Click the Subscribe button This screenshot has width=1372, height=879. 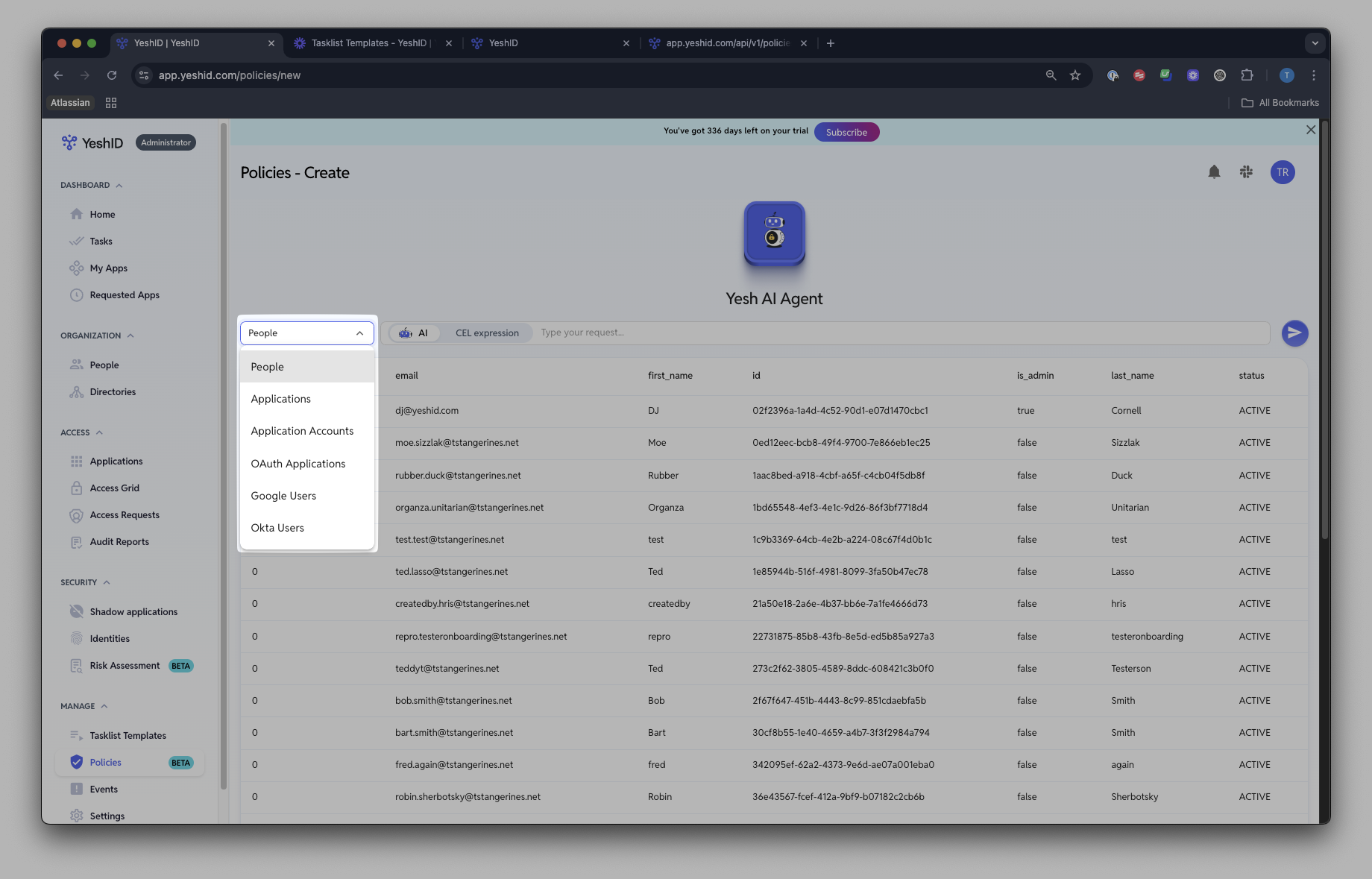pos(846,132)
